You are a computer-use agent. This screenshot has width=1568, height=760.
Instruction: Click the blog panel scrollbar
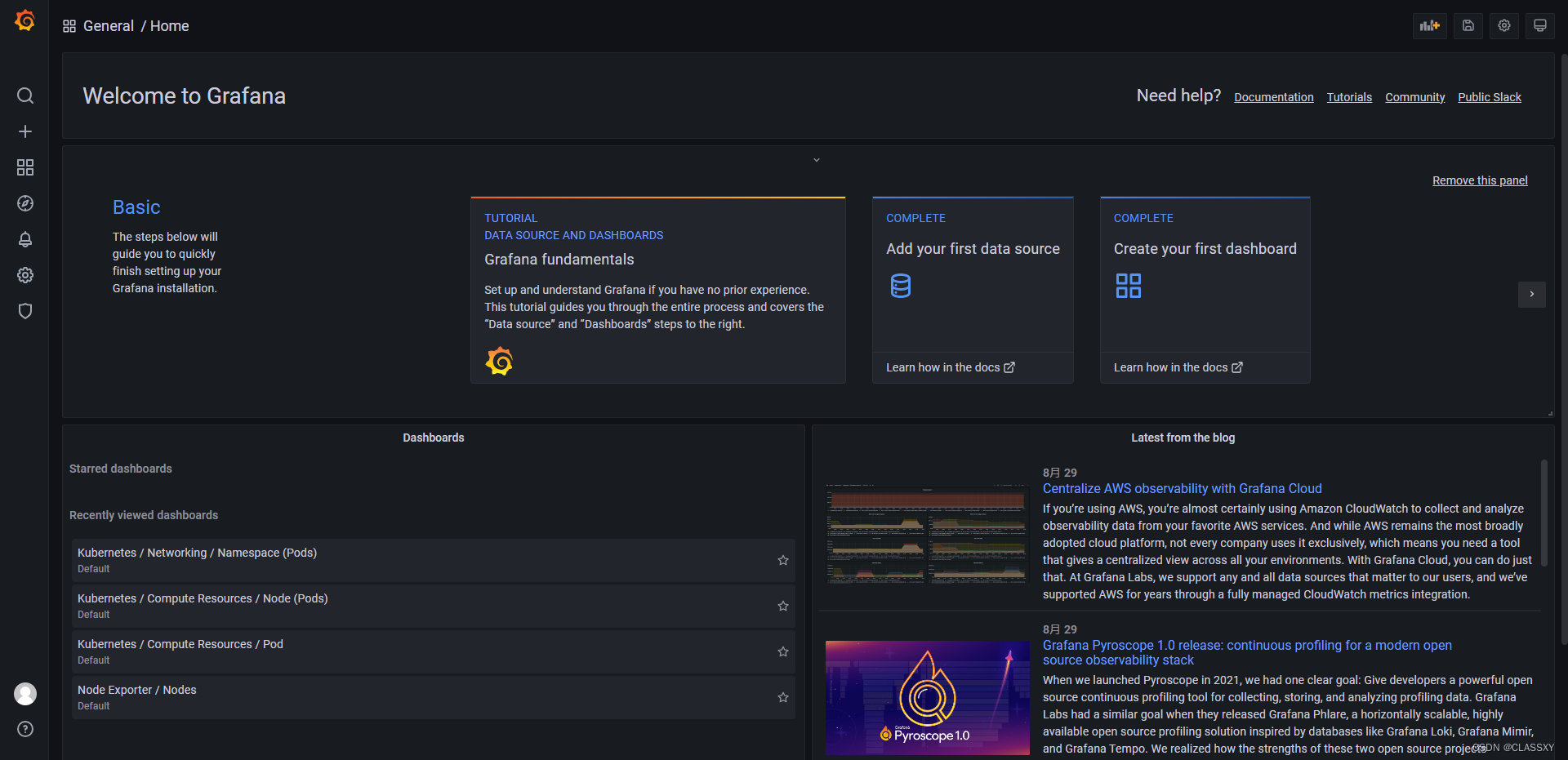(x=1543, y=514)
